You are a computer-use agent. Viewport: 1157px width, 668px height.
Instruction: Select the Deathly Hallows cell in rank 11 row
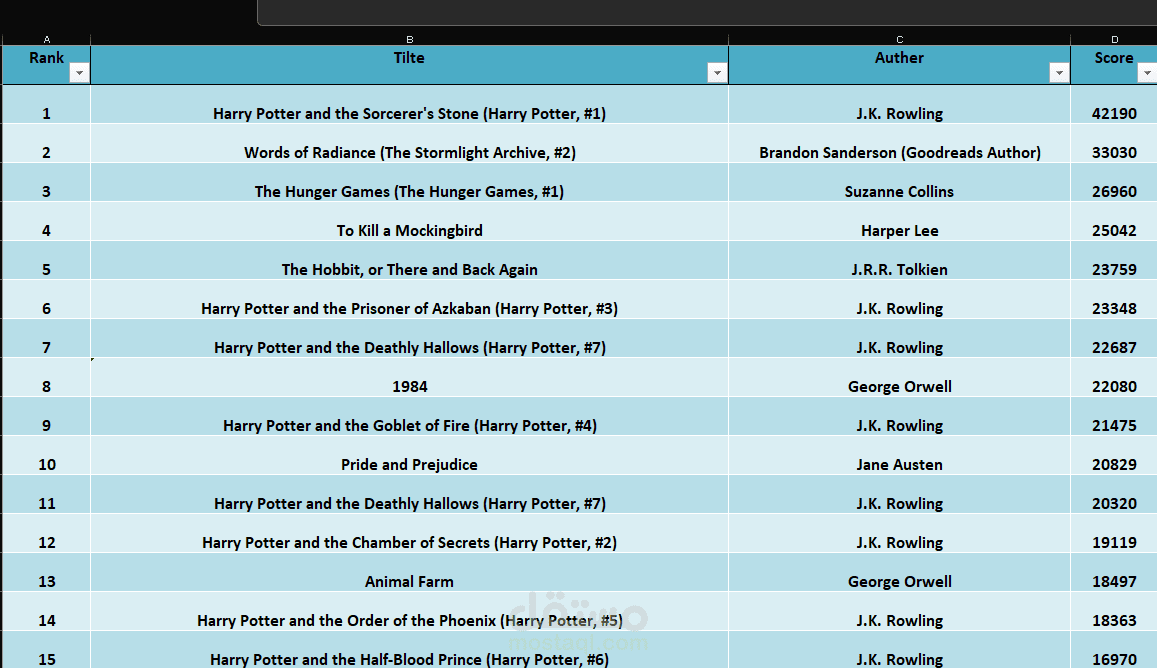pos(410,495)
